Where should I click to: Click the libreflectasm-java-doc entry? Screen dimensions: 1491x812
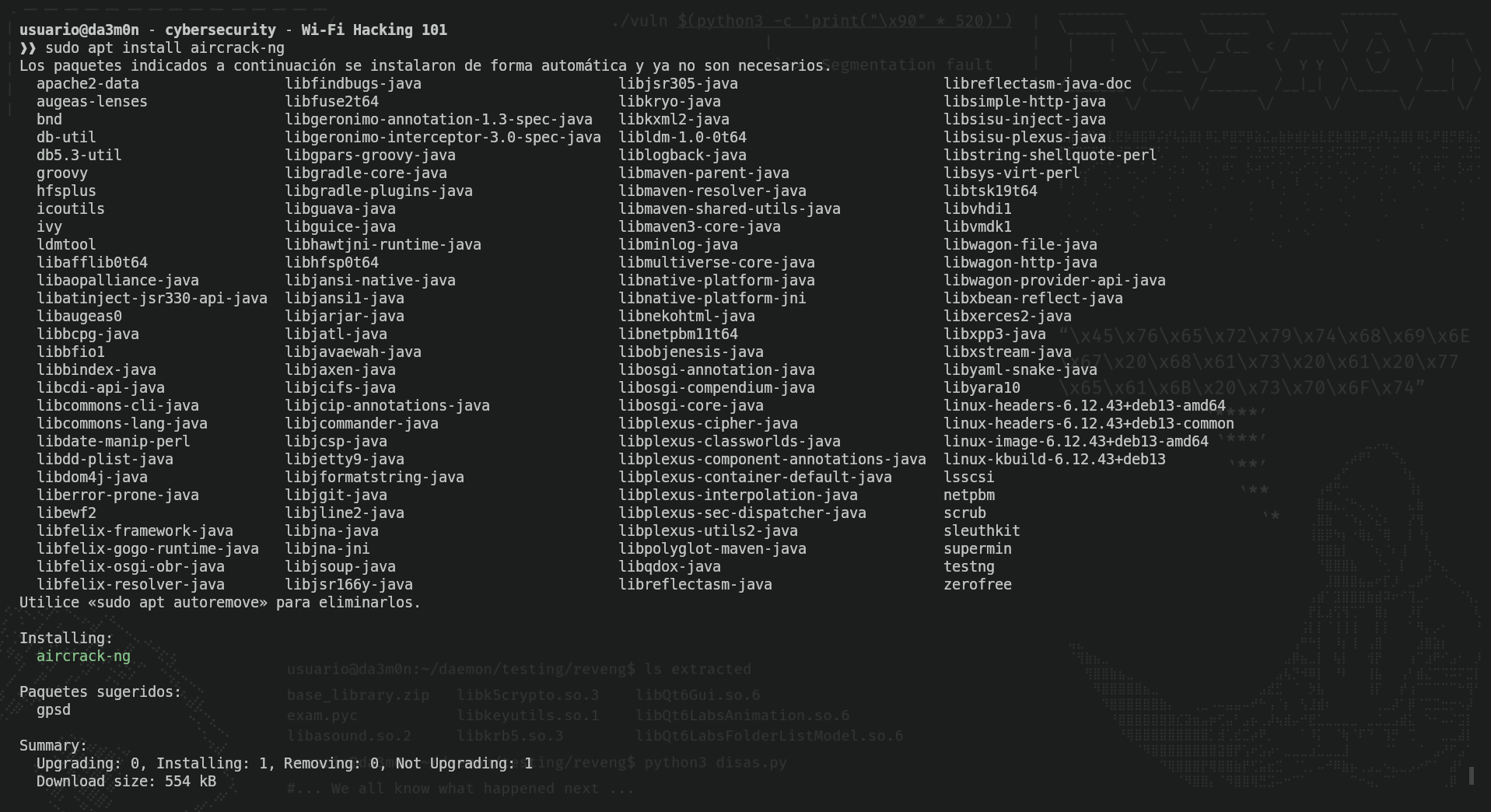click(1038, 83)
